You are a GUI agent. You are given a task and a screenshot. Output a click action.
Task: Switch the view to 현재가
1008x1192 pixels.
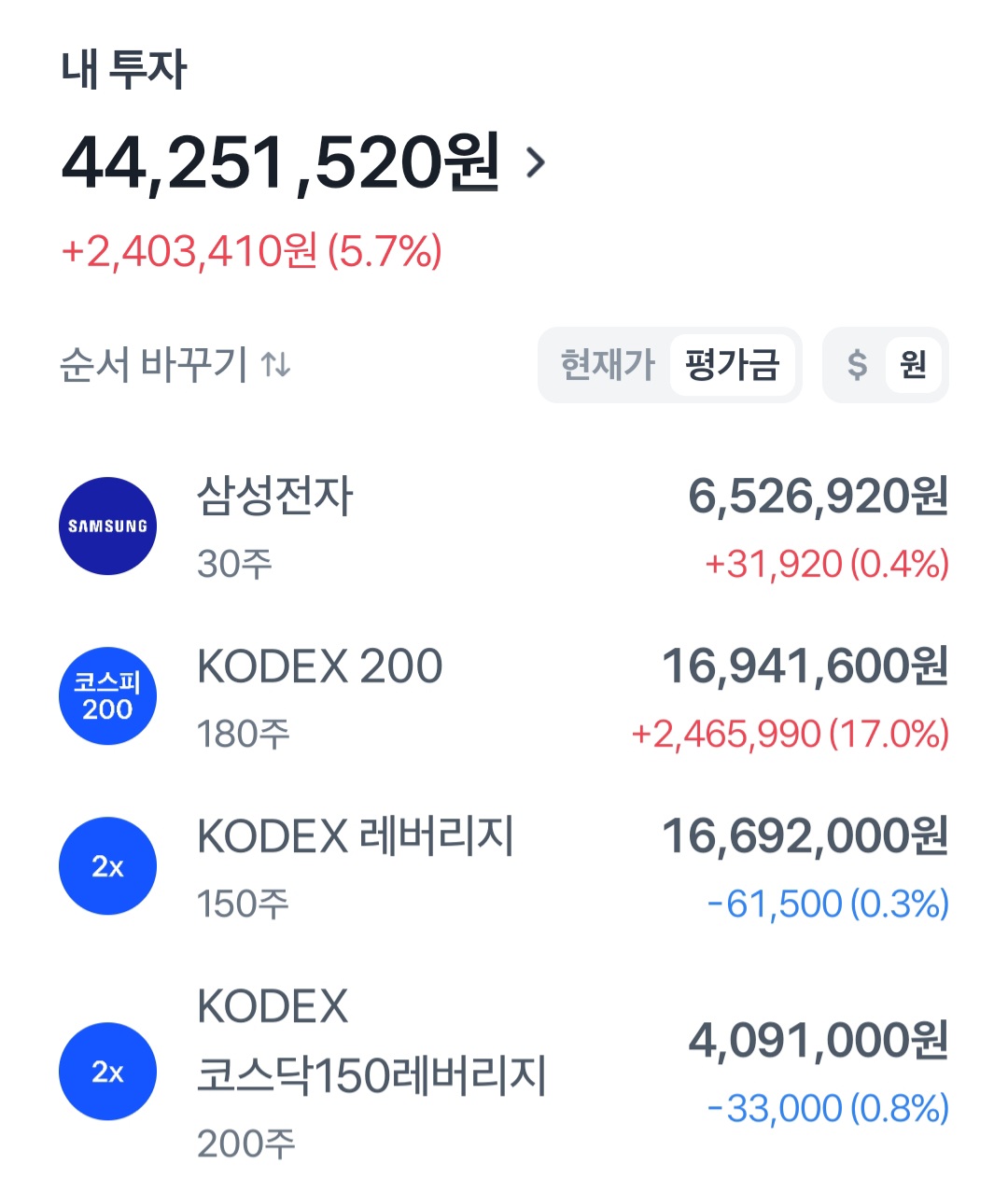tap(608, 364)
